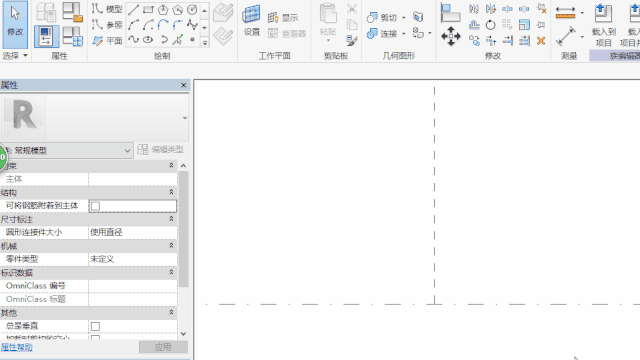Image resolution: width=640 pixels, height=360 pixels.
Task: Pick the Ellipse draw tool
Action: pos(148,40)
